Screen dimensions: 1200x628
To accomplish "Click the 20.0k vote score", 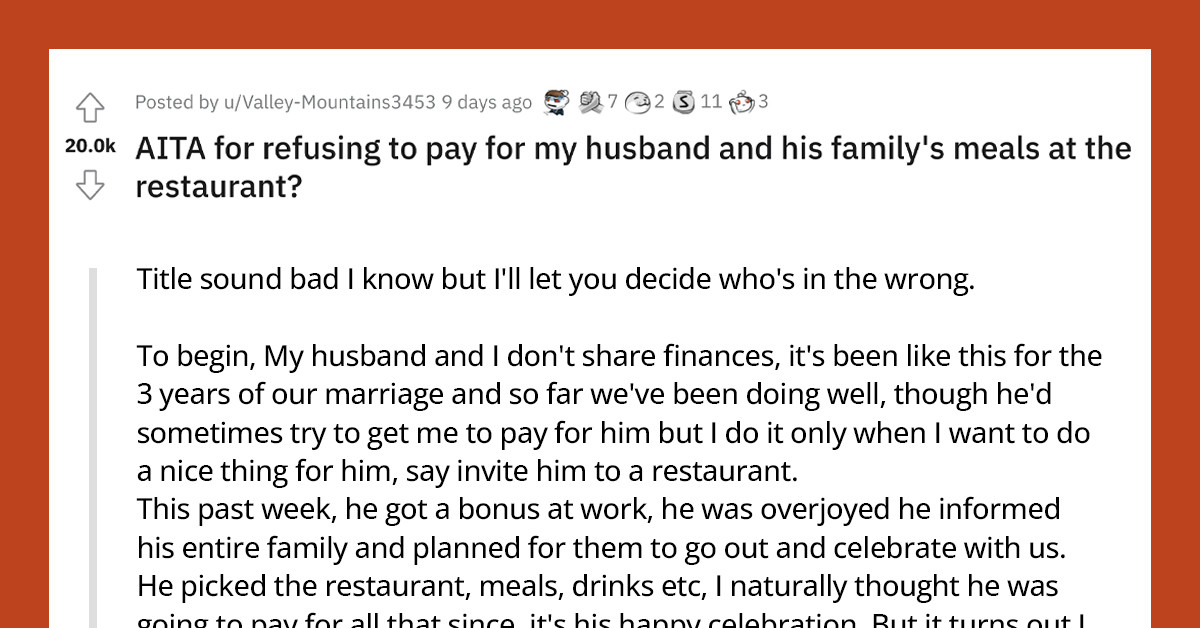I will coord(89,146).
